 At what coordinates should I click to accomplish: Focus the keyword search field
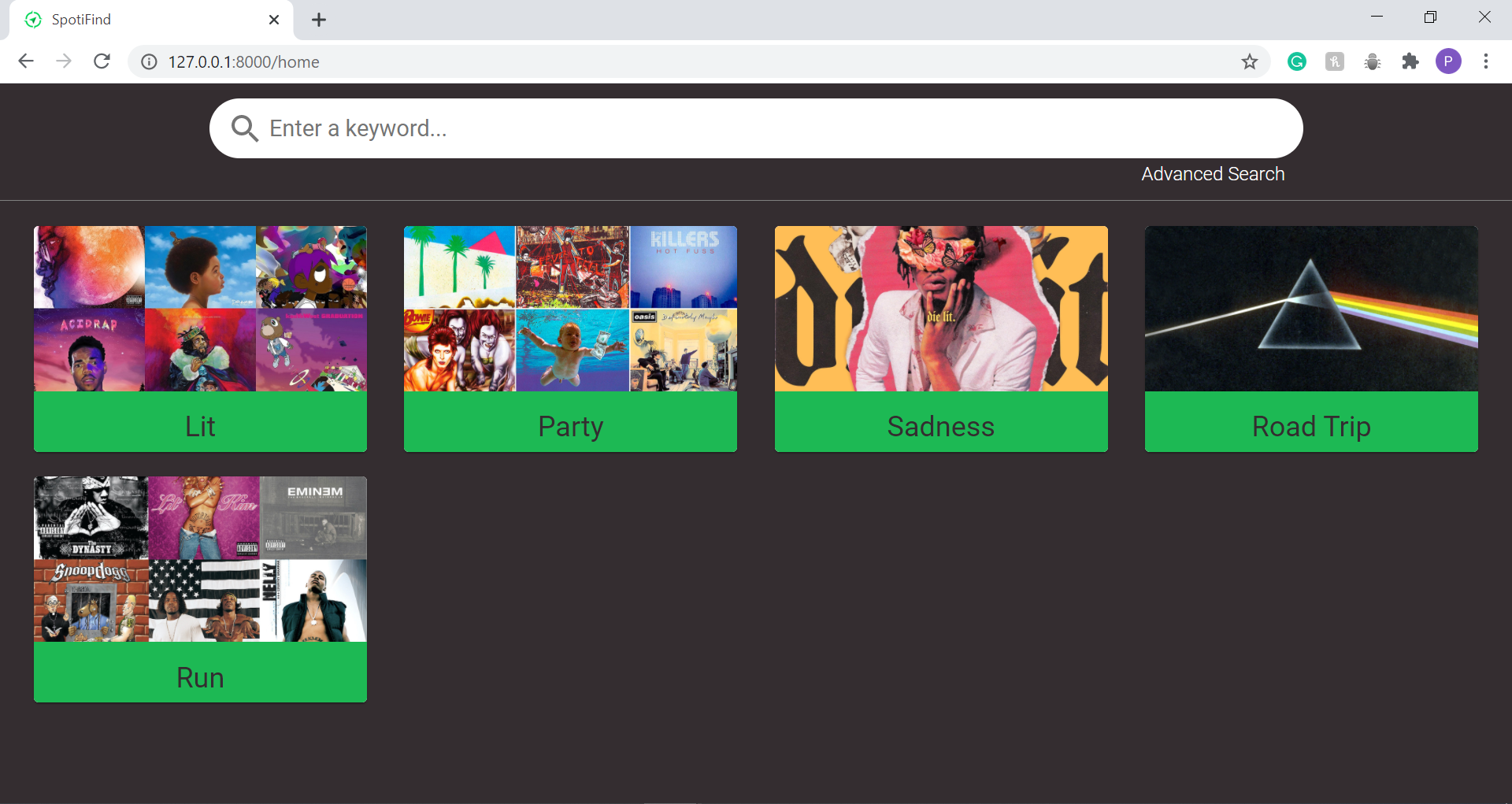coord(756,128)
